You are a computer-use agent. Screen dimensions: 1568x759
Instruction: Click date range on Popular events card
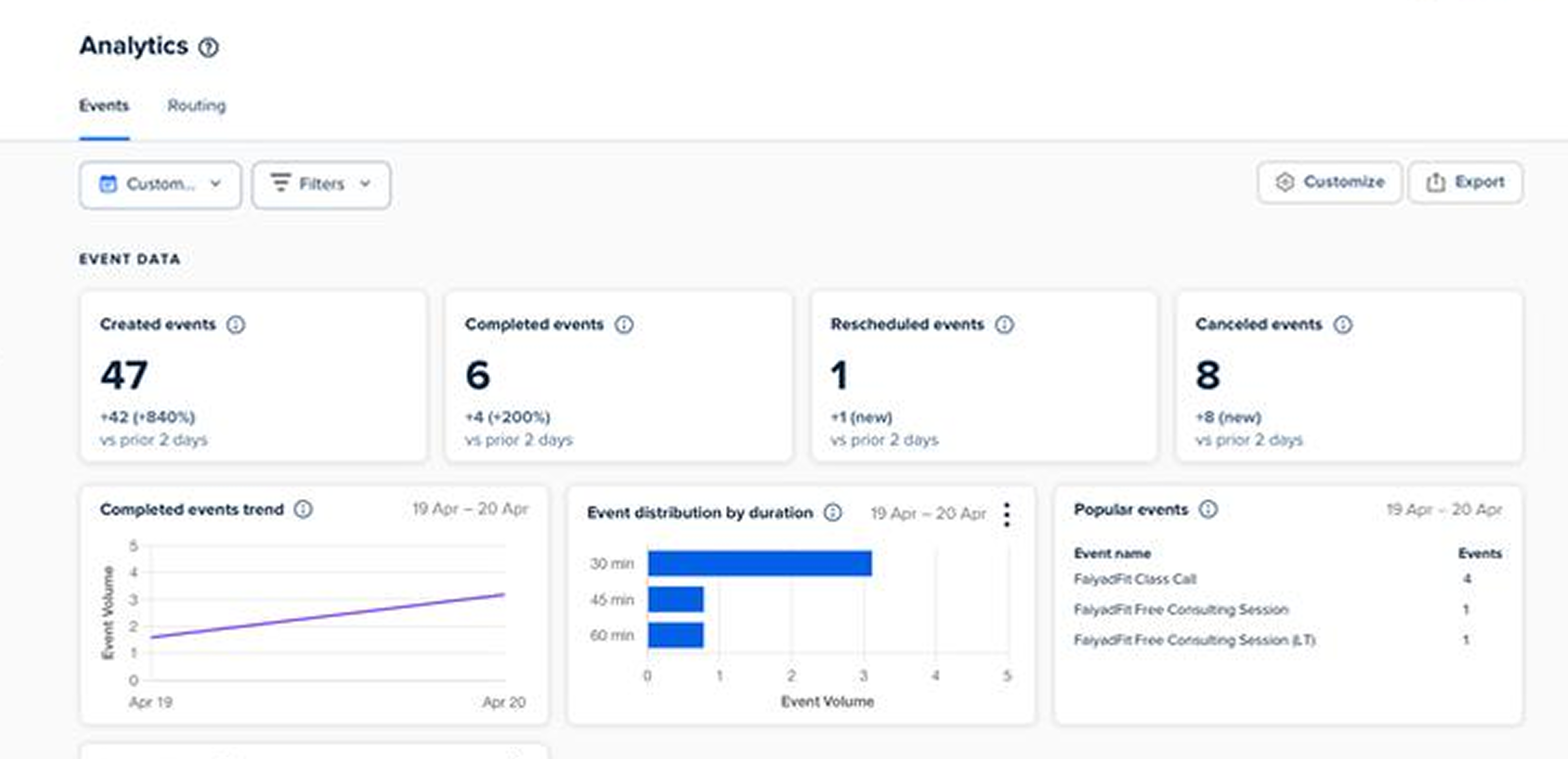click(1444, 509)
